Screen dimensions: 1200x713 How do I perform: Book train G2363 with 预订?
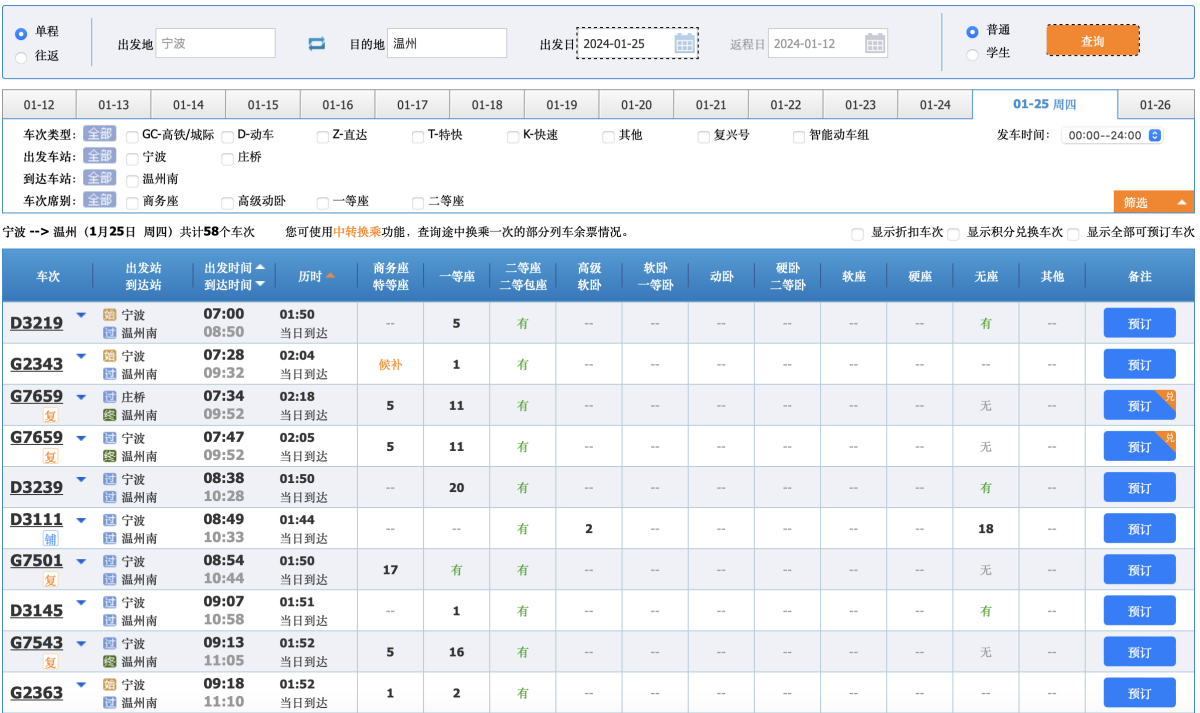[1140, 693]
